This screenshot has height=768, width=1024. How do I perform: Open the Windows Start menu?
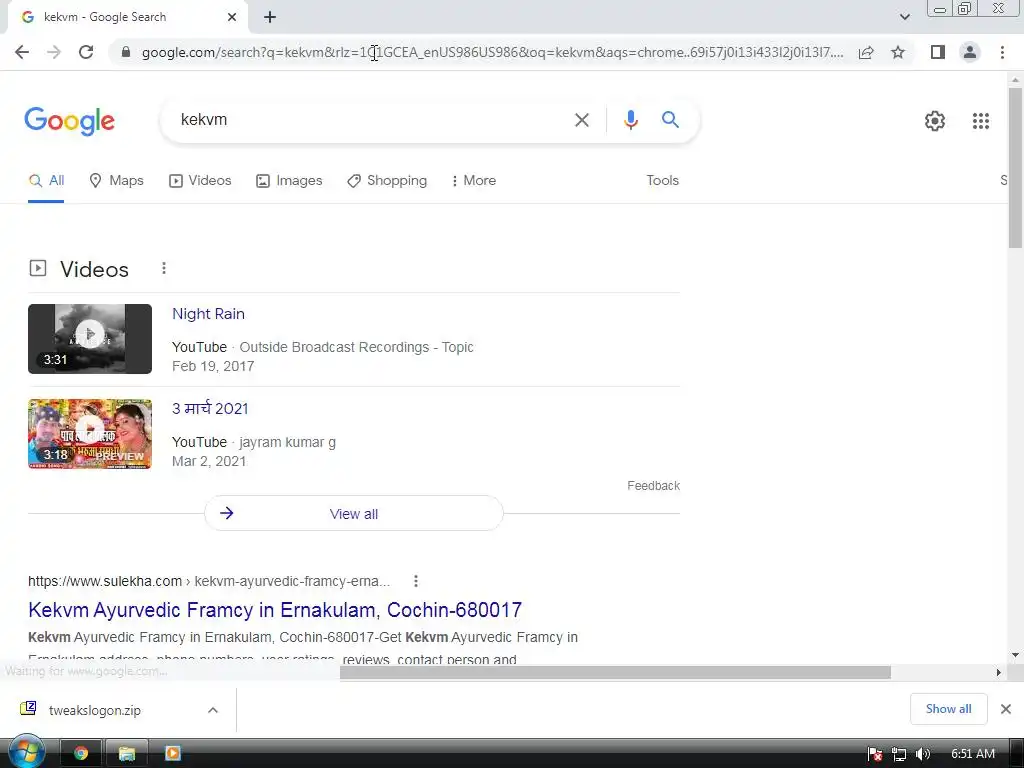pyautogui.click(x=27, y=752)
